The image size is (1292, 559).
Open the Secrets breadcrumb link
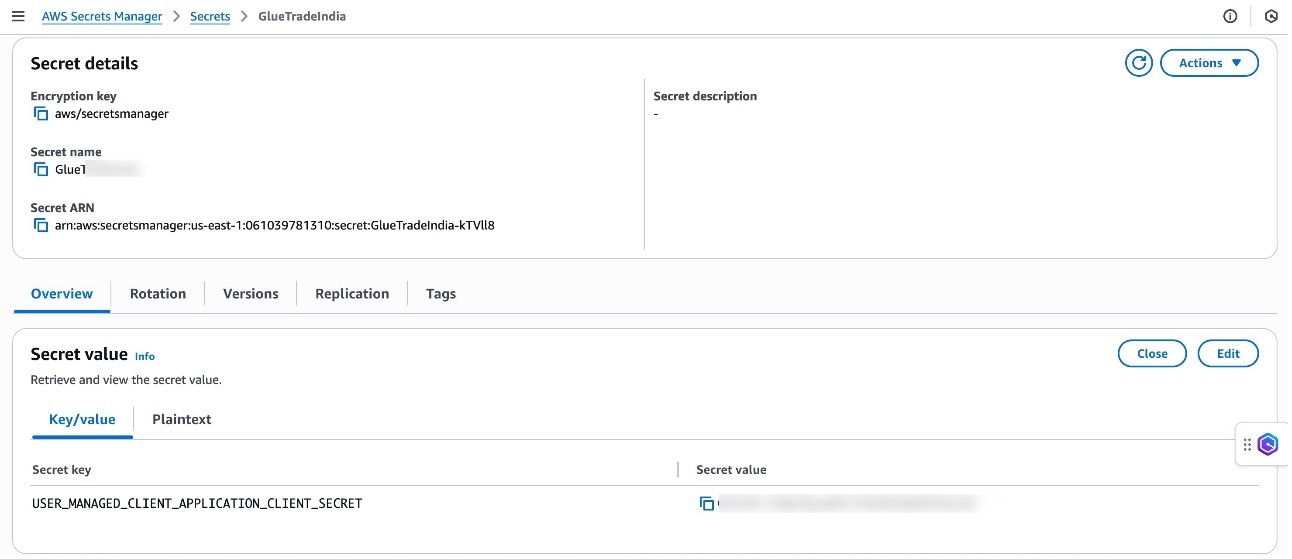coord(210,17)
